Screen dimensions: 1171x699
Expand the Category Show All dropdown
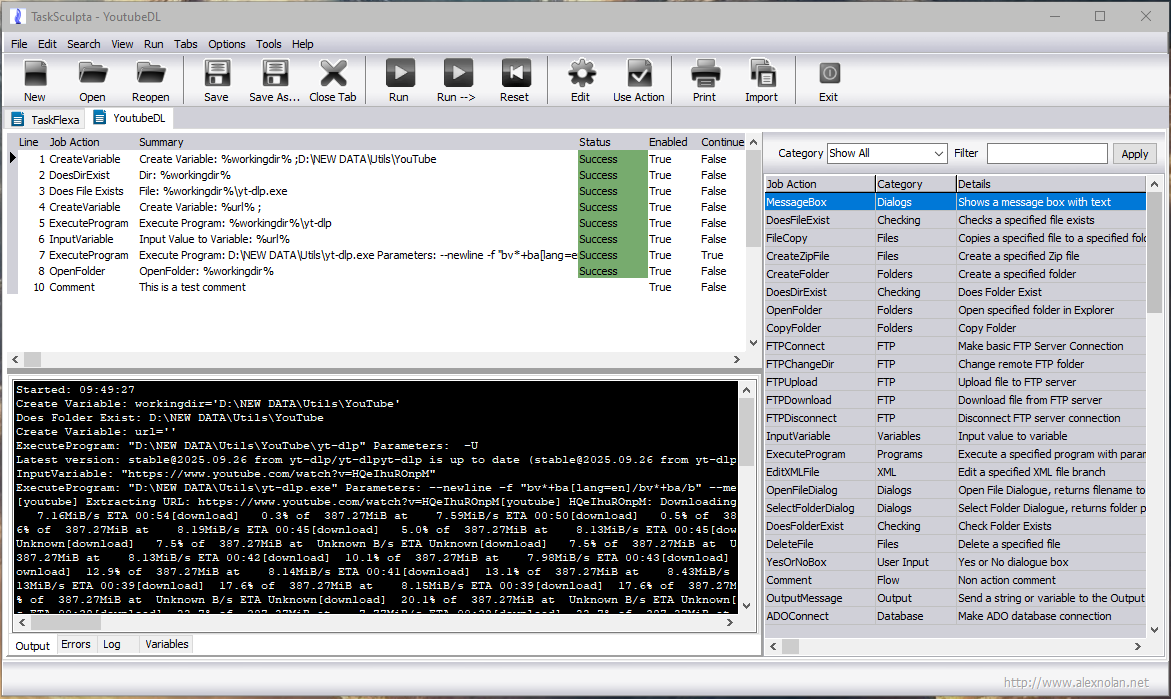[x=886, y=154]
